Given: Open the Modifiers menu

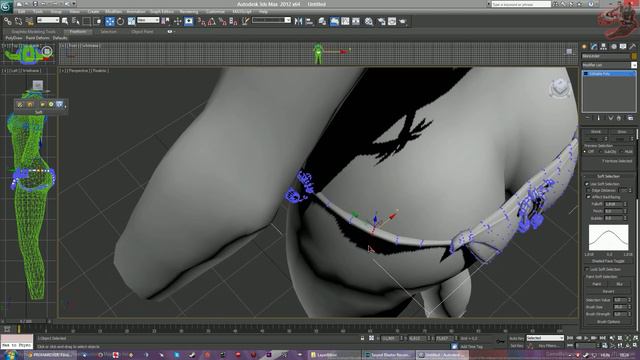Looking at the screenshot, I should click(113, 11).
